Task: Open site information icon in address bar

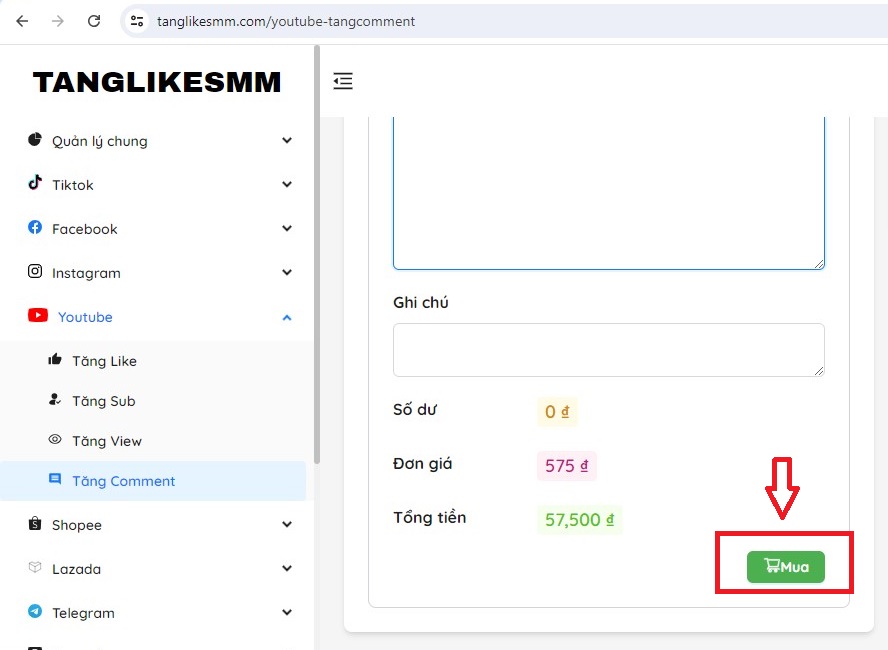Action: click(137, 22)
